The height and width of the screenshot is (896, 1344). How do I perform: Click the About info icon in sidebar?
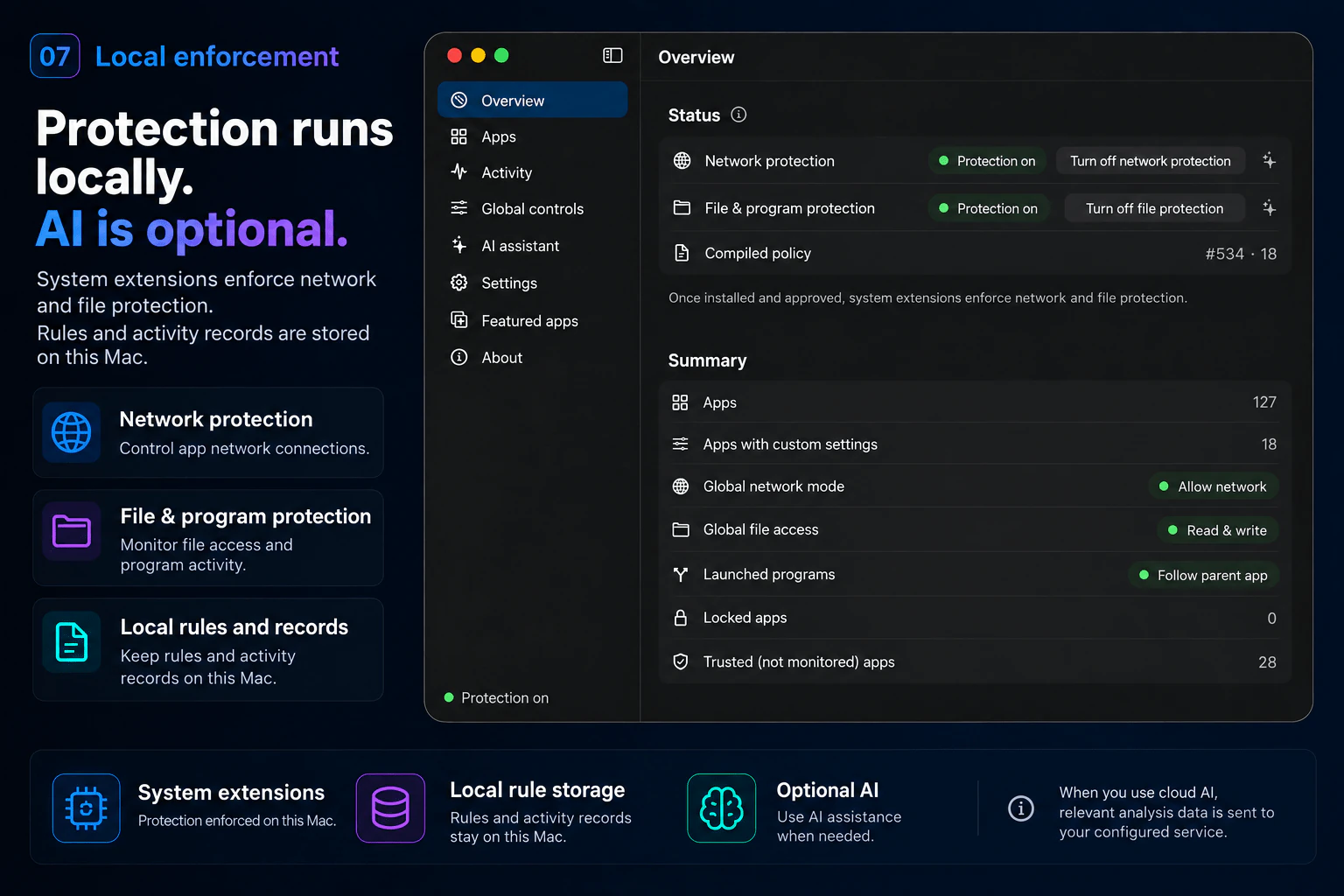pos(458,357)
